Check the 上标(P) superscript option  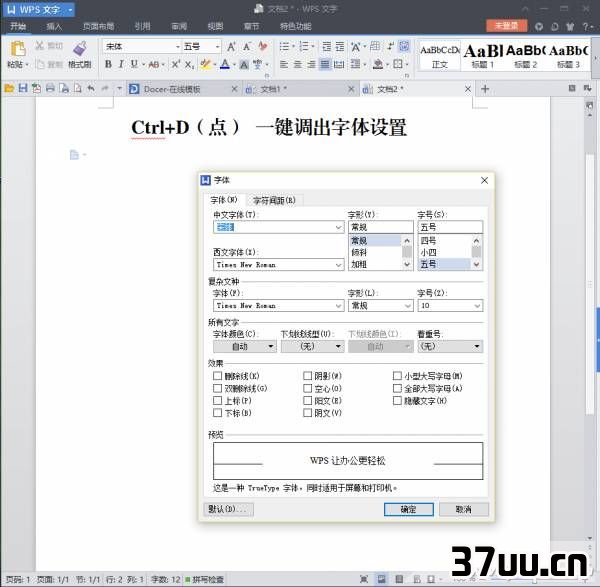point(217,401)
